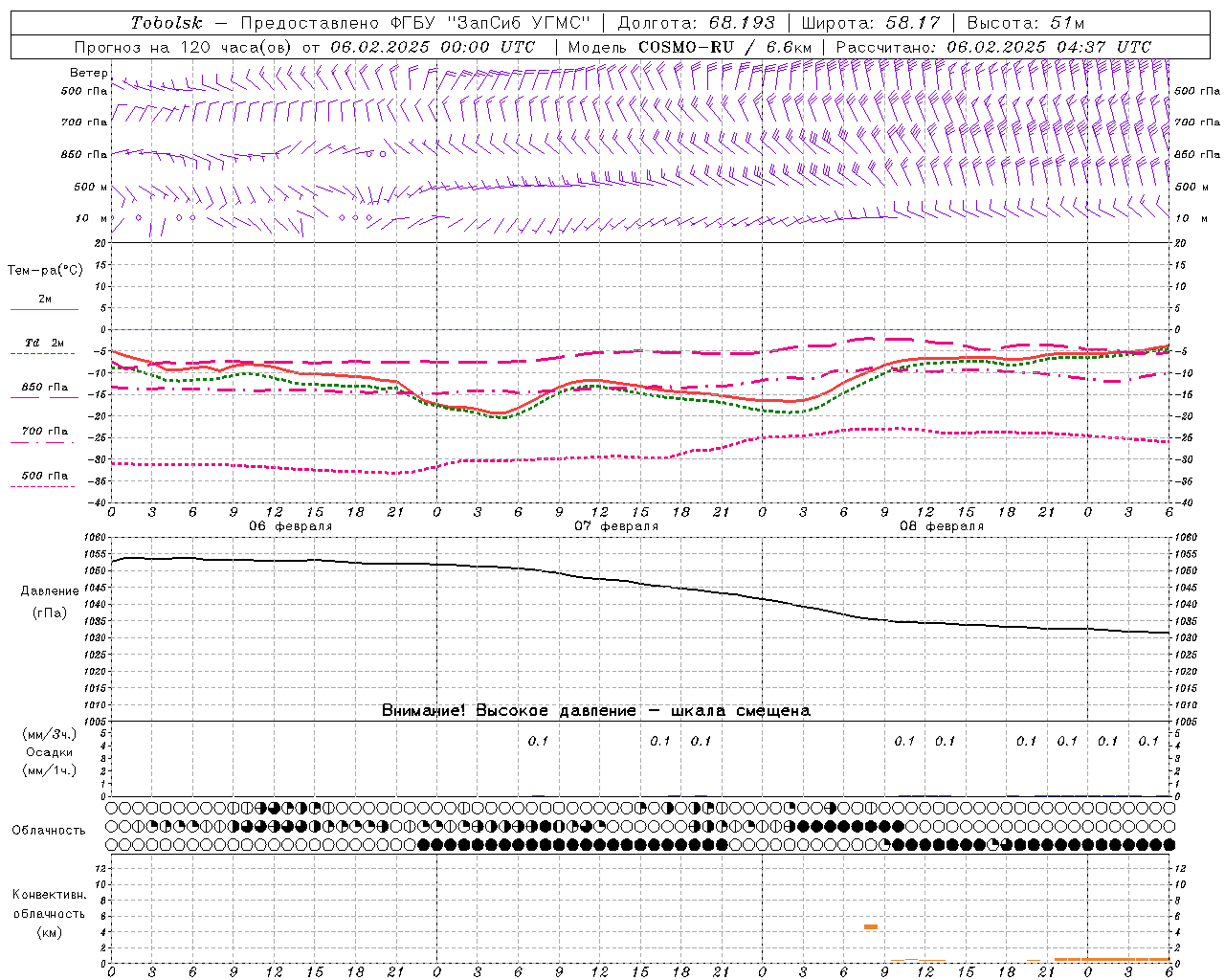
Task: Click the 'Долгота: 68.193' header field
Action: coord(696,23)
